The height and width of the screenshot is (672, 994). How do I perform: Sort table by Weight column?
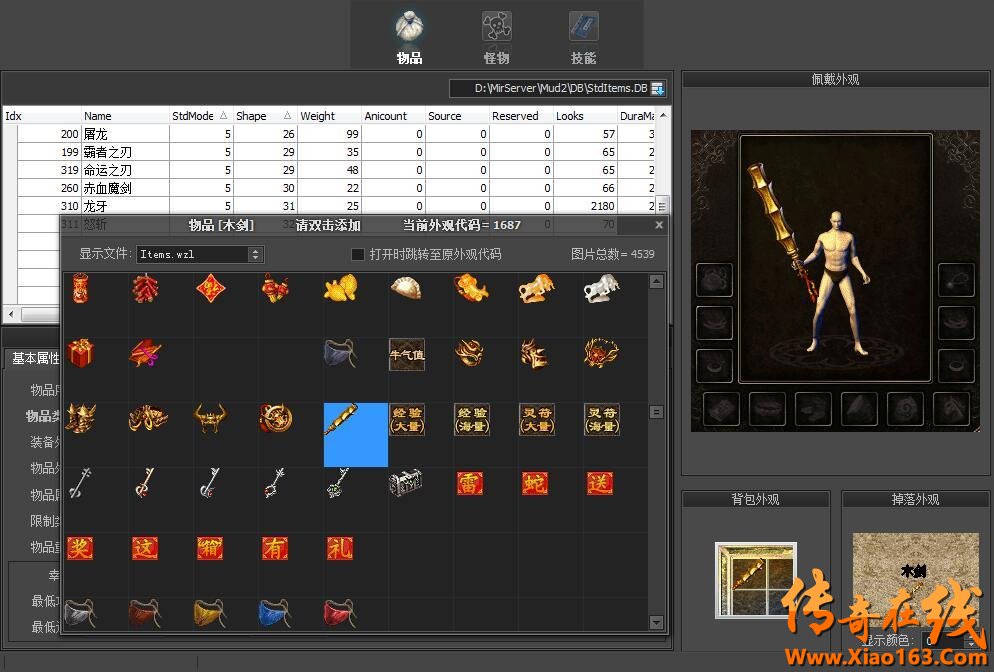[x=329, y=116]
